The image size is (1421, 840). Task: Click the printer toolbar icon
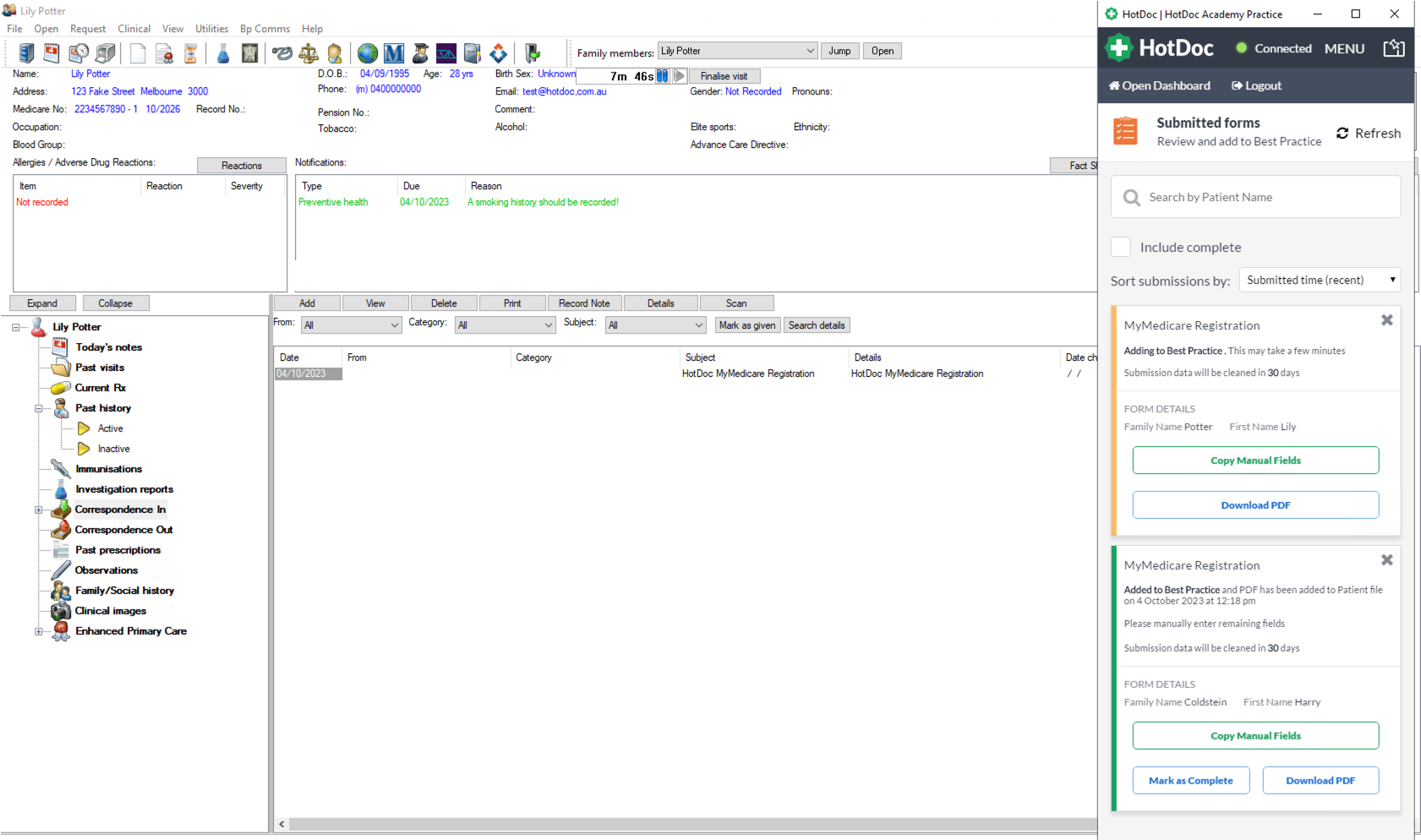106,53
